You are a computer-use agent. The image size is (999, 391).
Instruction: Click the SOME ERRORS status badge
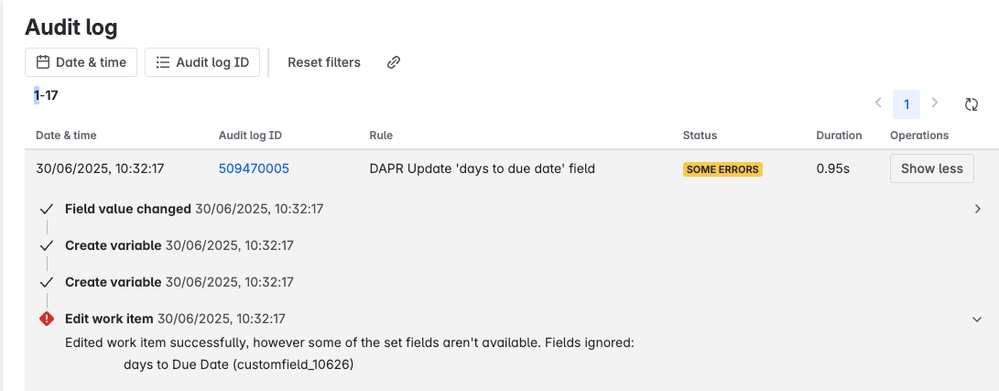point(722,169)
